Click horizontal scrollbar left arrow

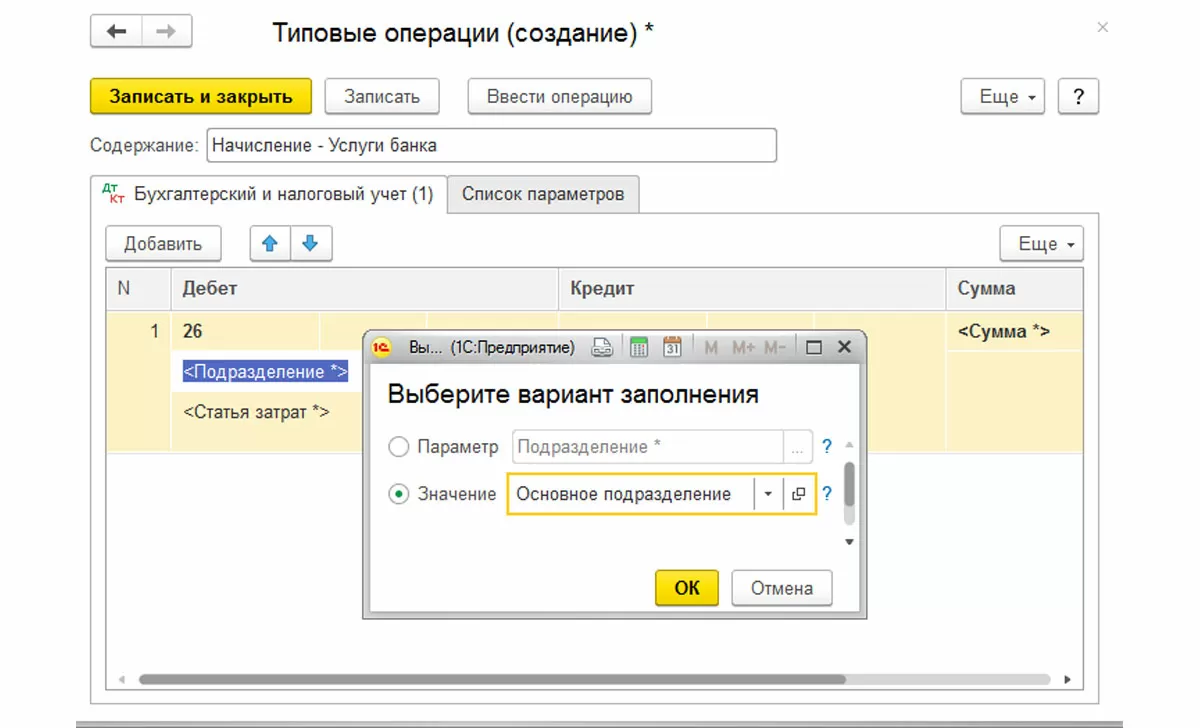122,679
